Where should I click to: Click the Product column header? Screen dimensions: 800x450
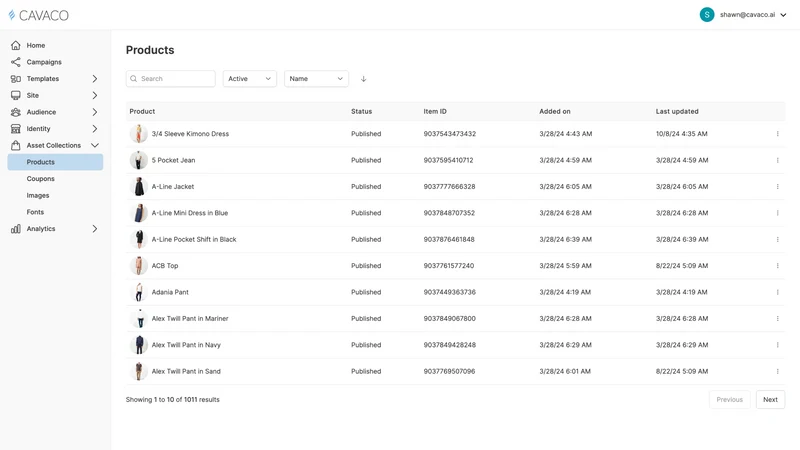142,111
